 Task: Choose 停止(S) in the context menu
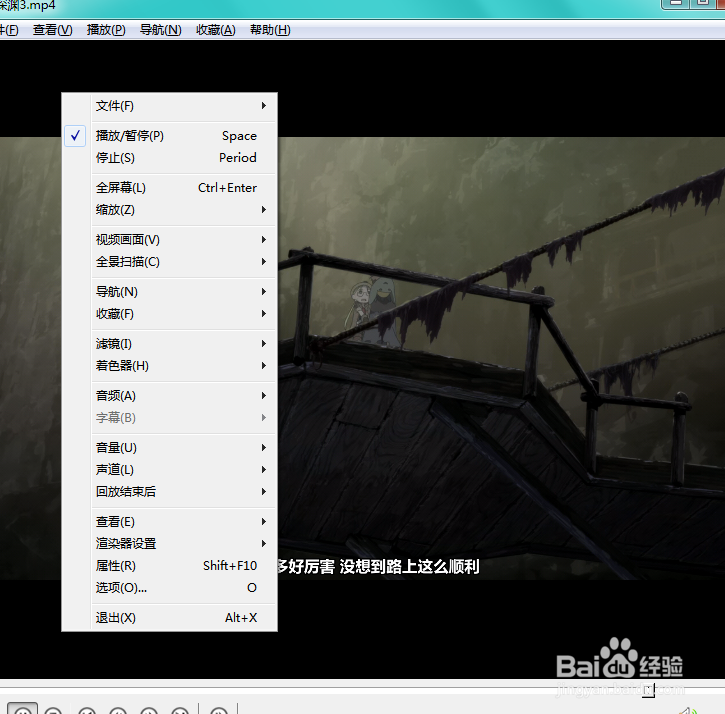[169, 158]
